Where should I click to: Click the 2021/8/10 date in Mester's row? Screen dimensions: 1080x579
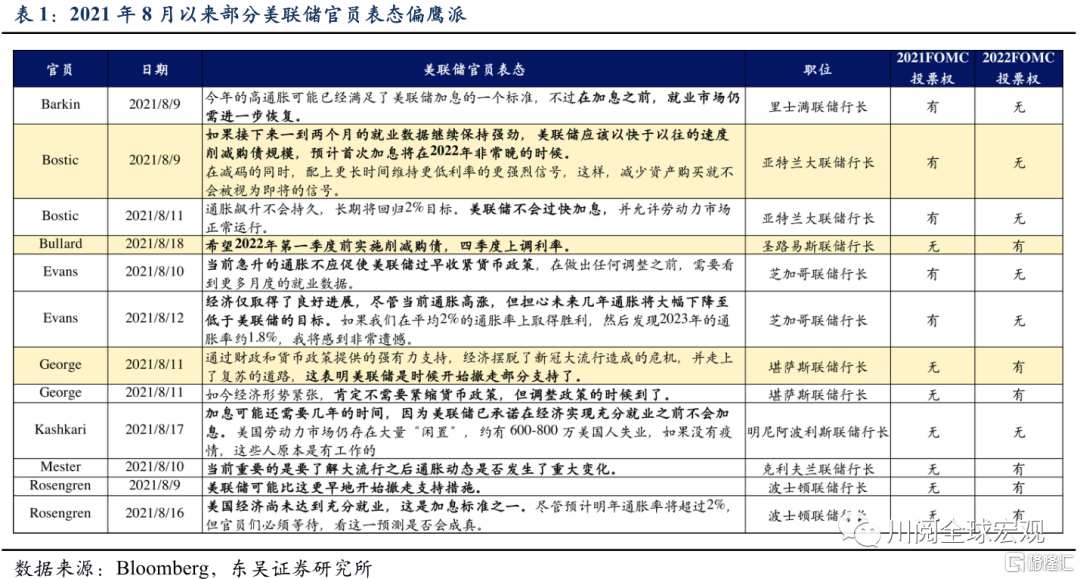[x=155, y=467]
